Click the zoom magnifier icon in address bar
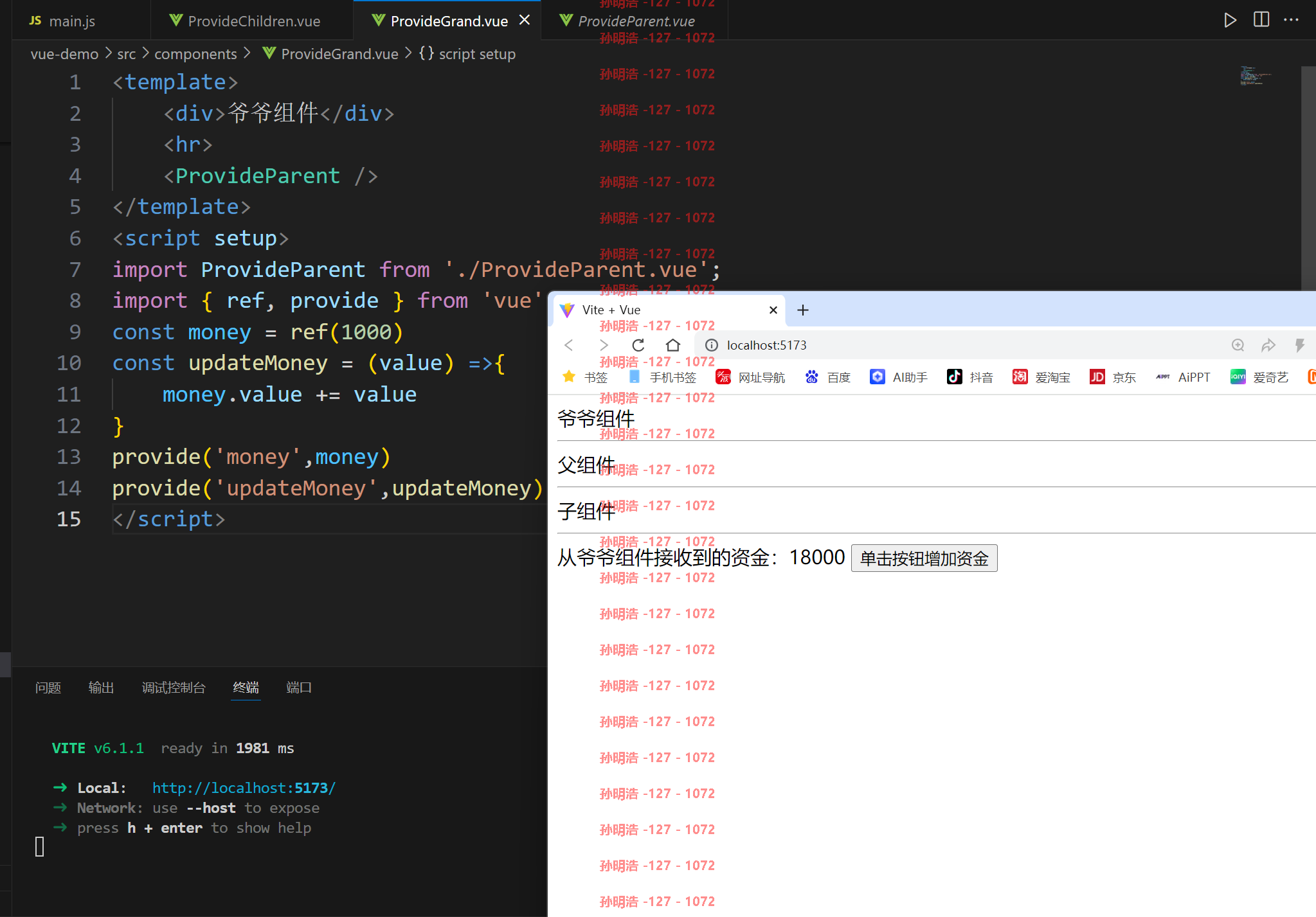This screenshot has height=917, width=1316. pyautogui.click(x=1238, y=345)
